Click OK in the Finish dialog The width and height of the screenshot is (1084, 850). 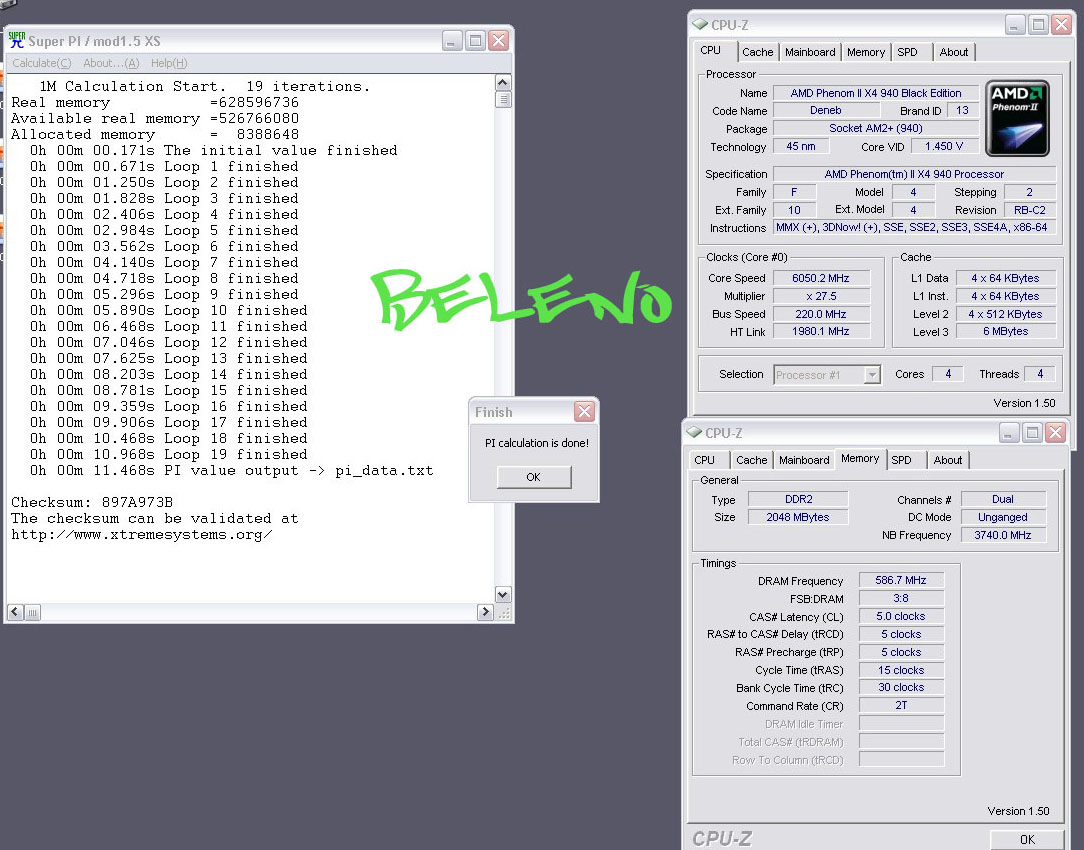[x=534, y=477]
